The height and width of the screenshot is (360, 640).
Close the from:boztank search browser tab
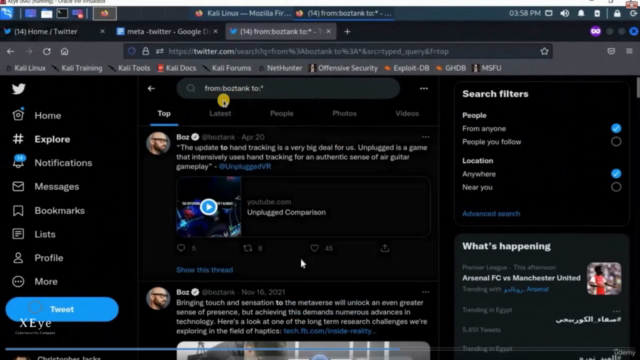[x=329, y=31]
